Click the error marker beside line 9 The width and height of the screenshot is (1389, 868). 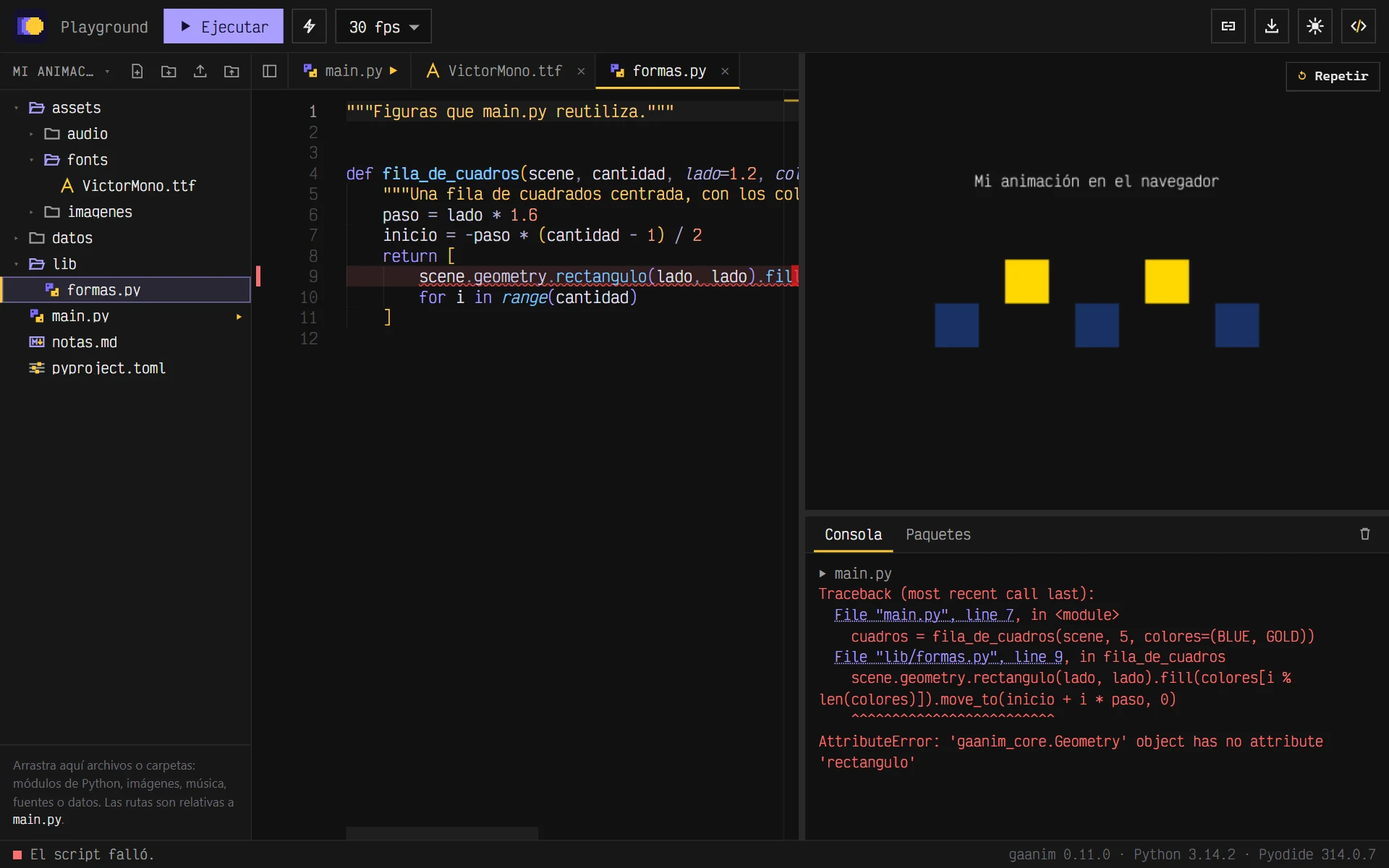258,276
